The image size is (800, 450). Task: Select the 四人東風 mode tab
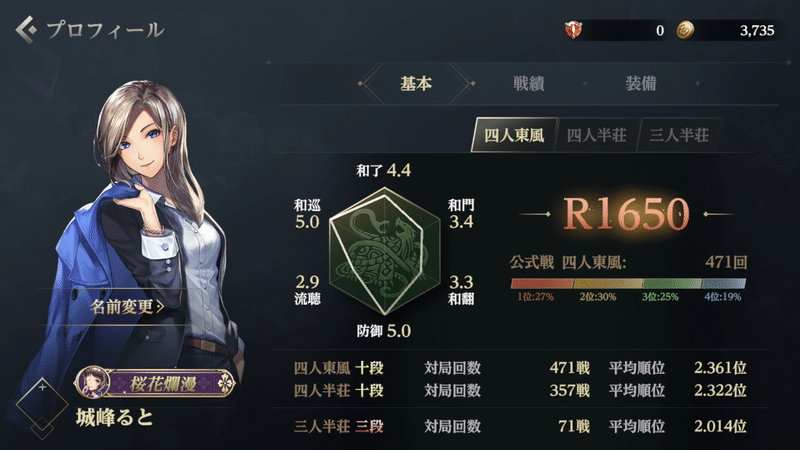click(514, 135)
